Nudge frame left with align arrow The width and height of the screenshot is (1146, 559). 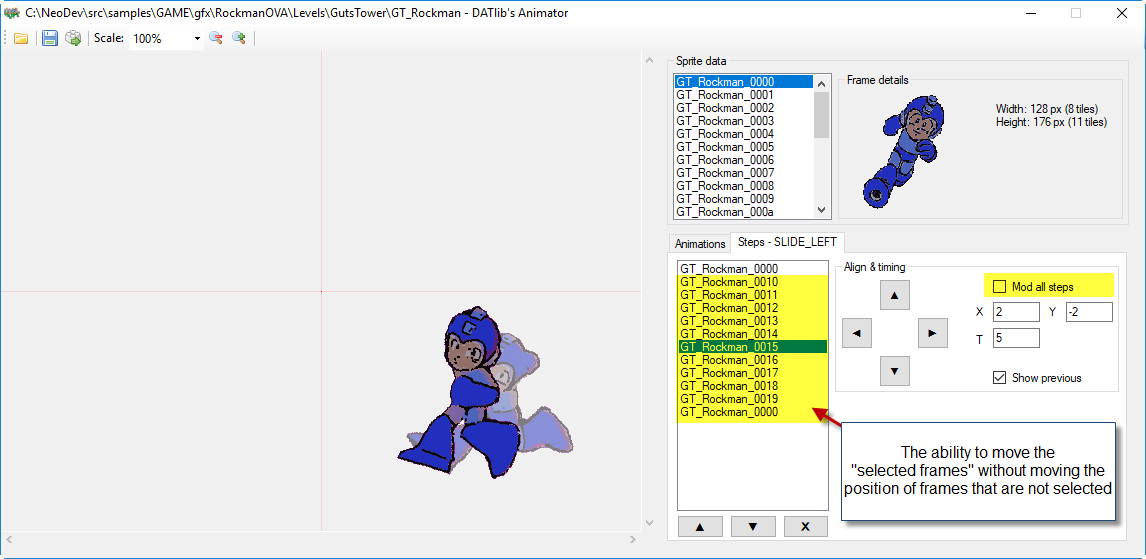click(x=857, y=333)
